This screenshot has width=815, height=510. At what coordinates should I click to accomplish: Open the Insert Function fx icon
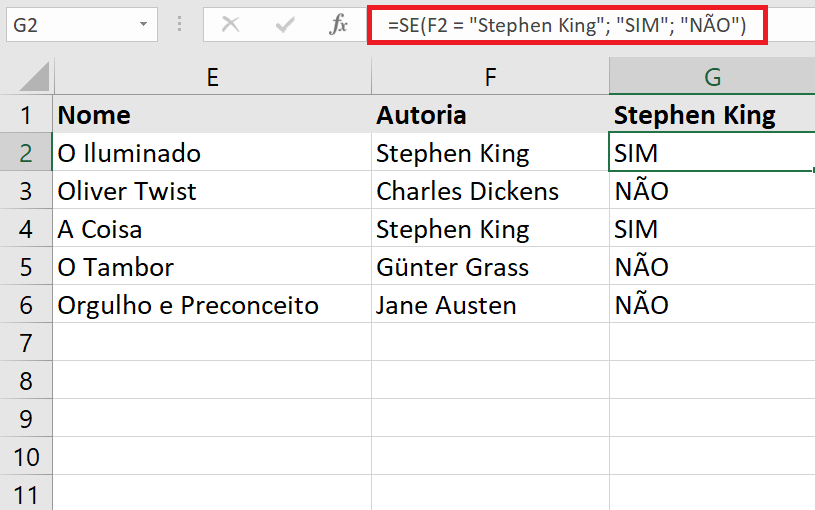338,24
